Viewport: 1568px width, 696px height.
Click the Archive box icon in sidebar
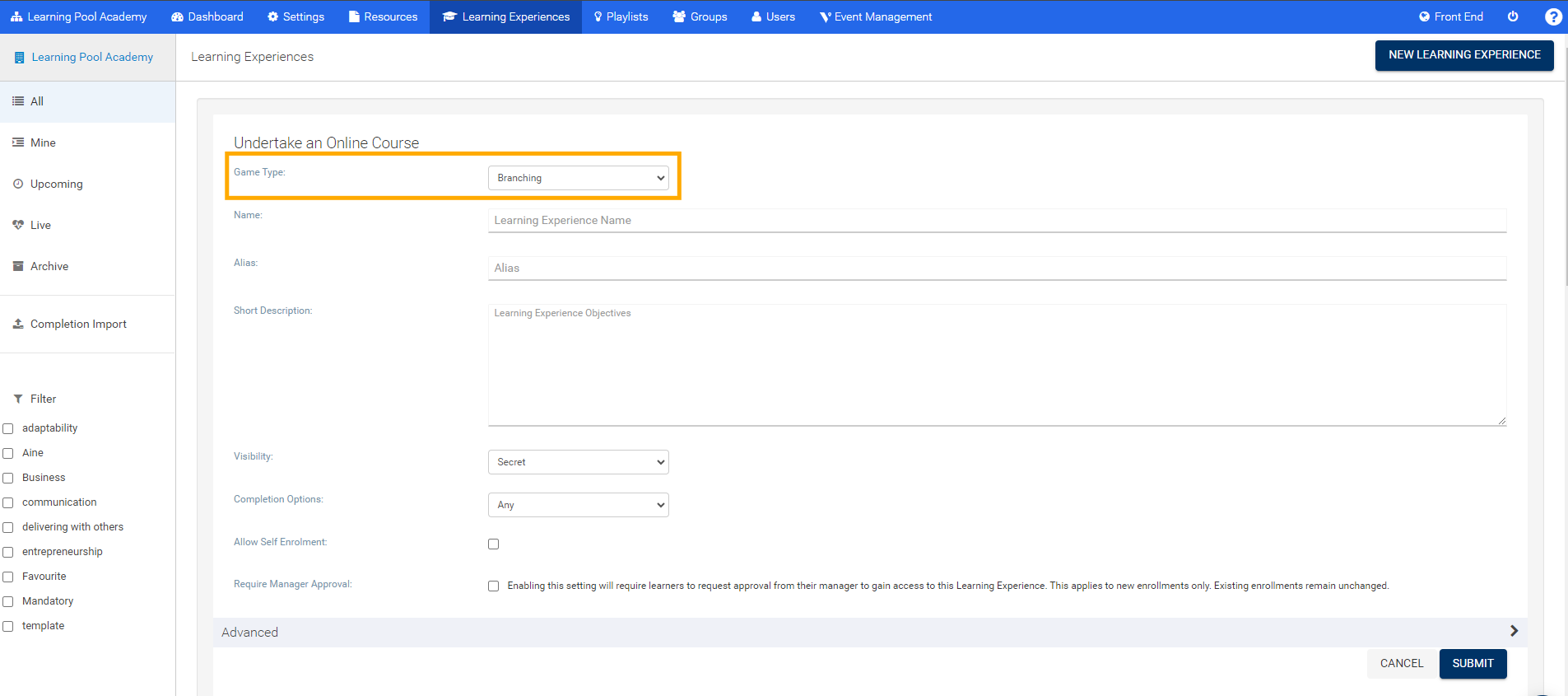click(x=18, y=266)
